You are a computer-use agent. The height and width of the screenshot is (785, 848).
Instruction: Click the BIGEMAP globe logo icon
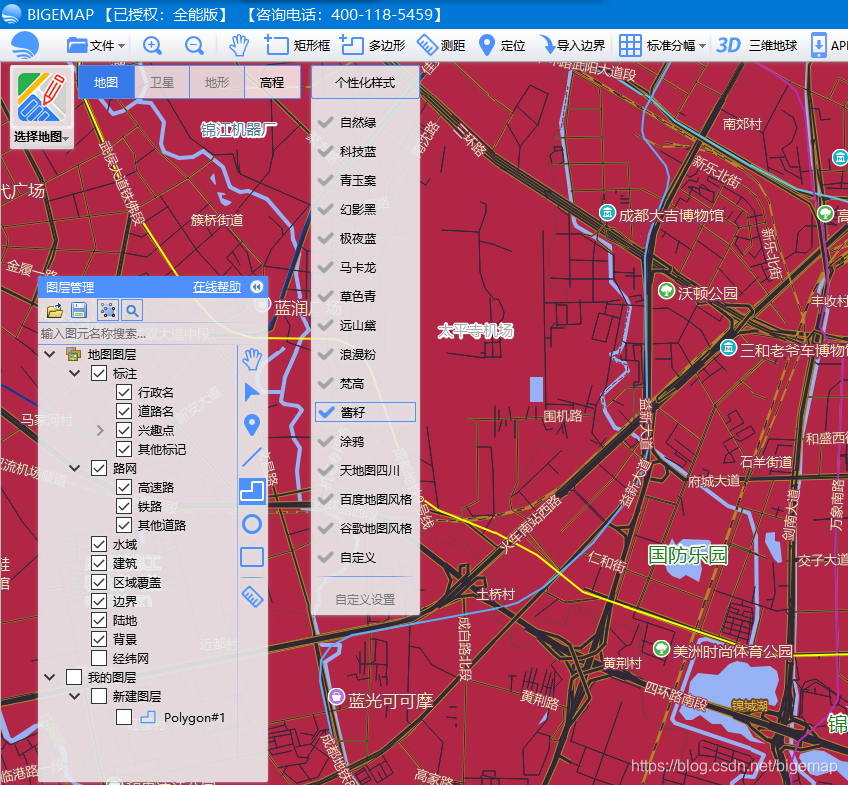pos(24,45)
